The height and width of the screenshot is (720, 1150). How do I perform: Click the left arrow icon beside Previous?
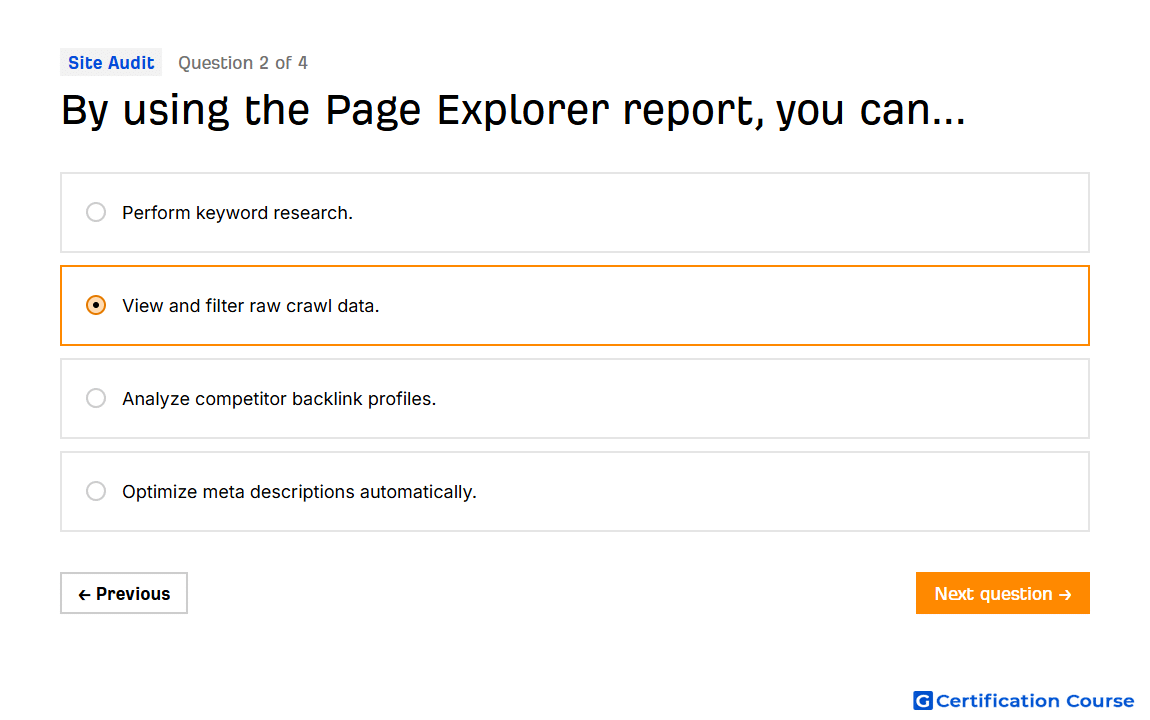(x=84, y=595)
